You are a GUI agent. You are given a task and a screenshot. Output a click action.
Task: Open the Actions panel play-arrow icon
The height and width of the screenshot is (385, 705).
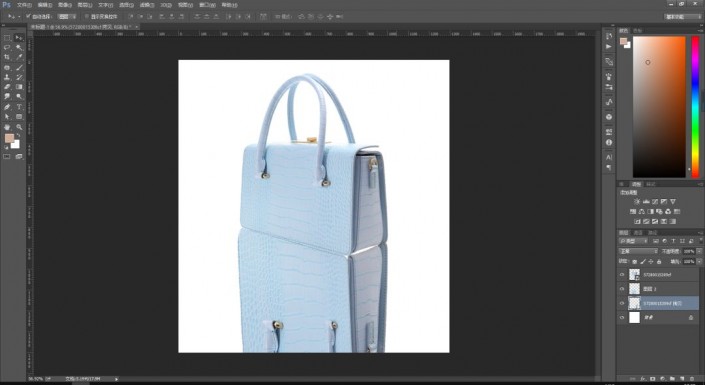[x=609, y=46]
